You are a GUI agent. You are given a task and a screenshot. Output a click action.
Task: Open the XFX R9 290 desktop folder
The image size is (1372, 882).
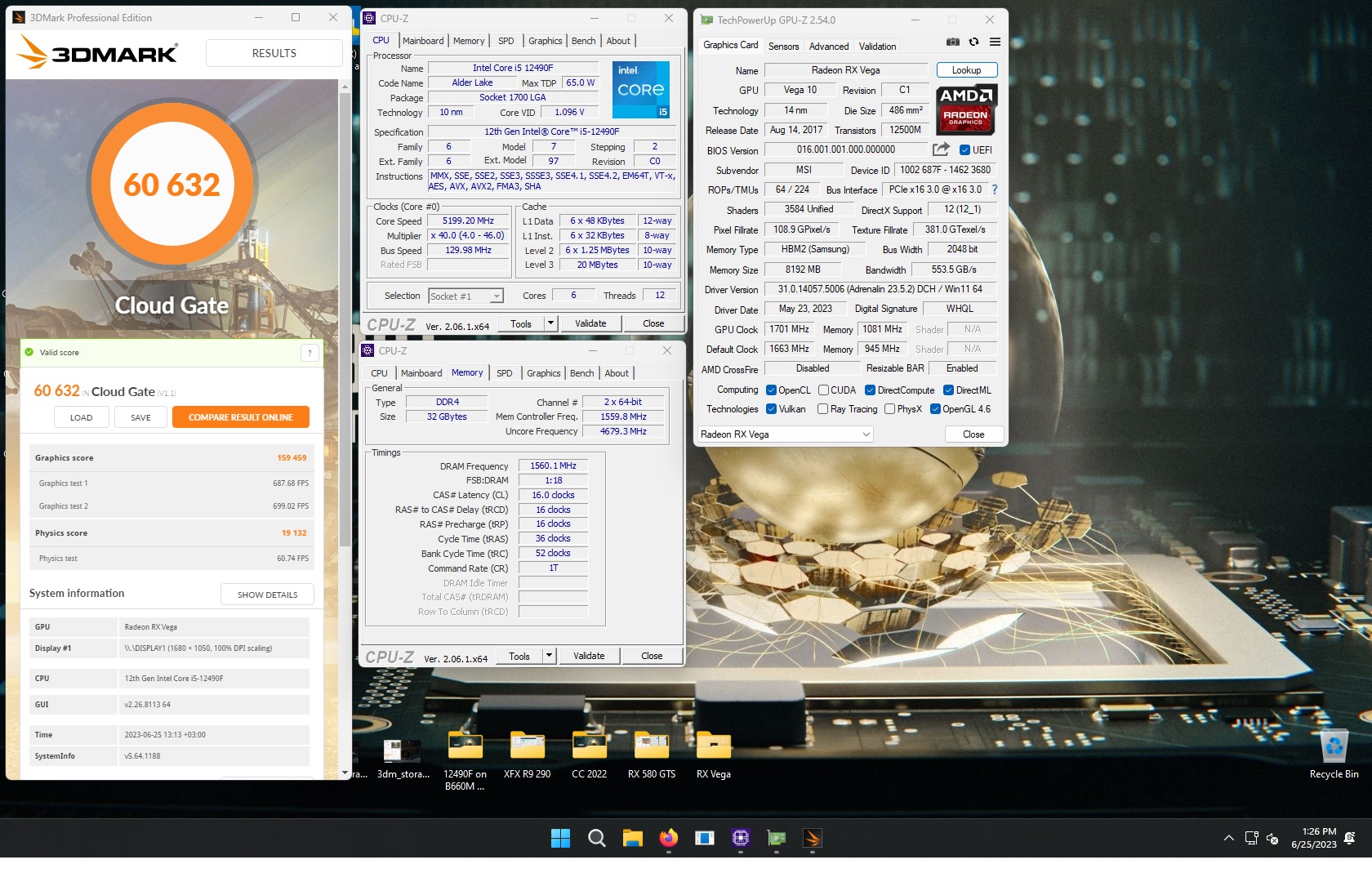pos(528,755)
